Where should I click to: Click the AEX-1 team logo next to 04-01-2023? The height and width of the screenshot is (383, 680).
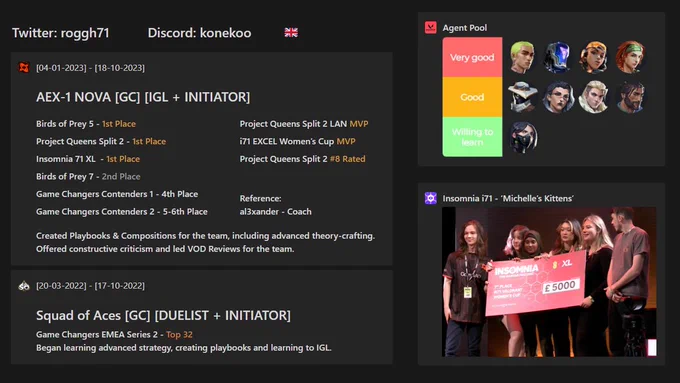point(24,68)
